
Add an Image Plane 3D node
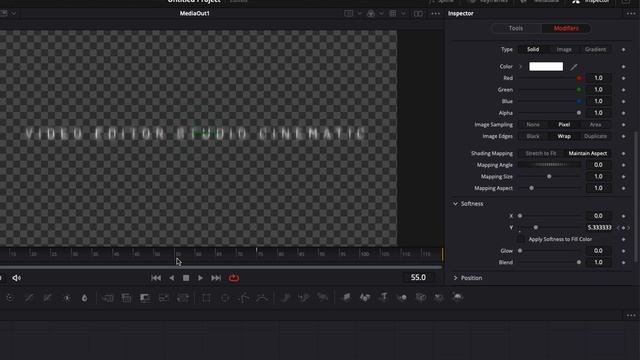tap(346, 298)
